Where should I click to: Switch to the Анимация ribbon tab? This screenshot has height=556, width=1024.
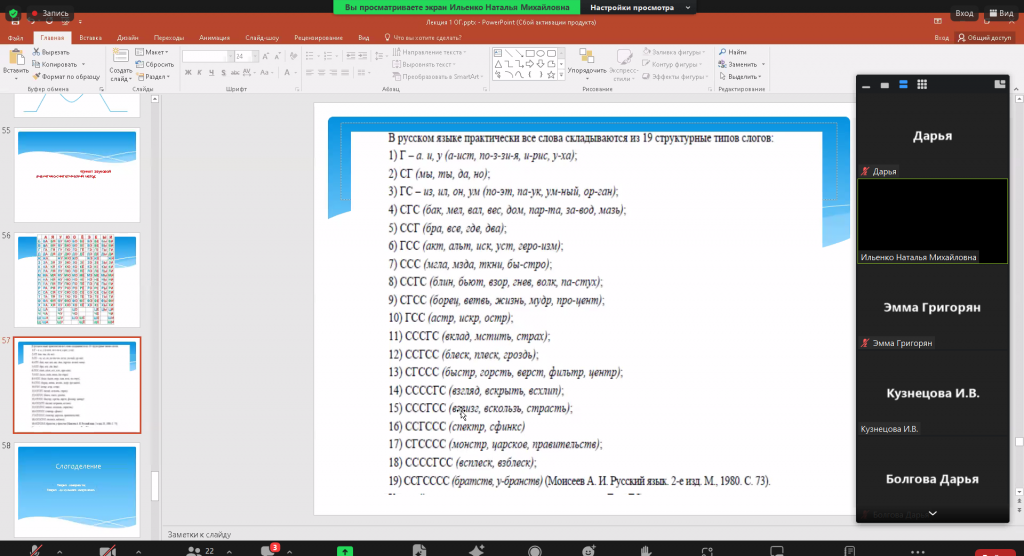[x=214, y=38]
